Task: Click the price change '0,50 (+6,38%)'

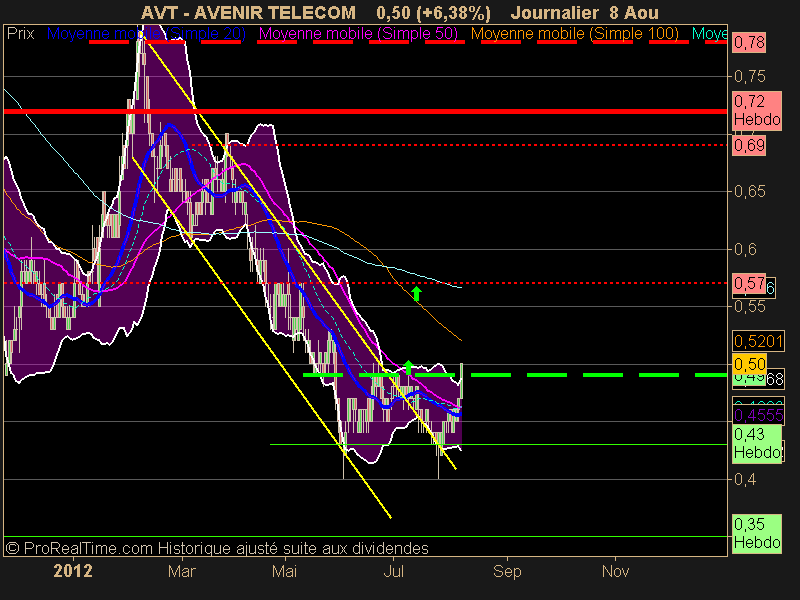Action: point(434,13)
